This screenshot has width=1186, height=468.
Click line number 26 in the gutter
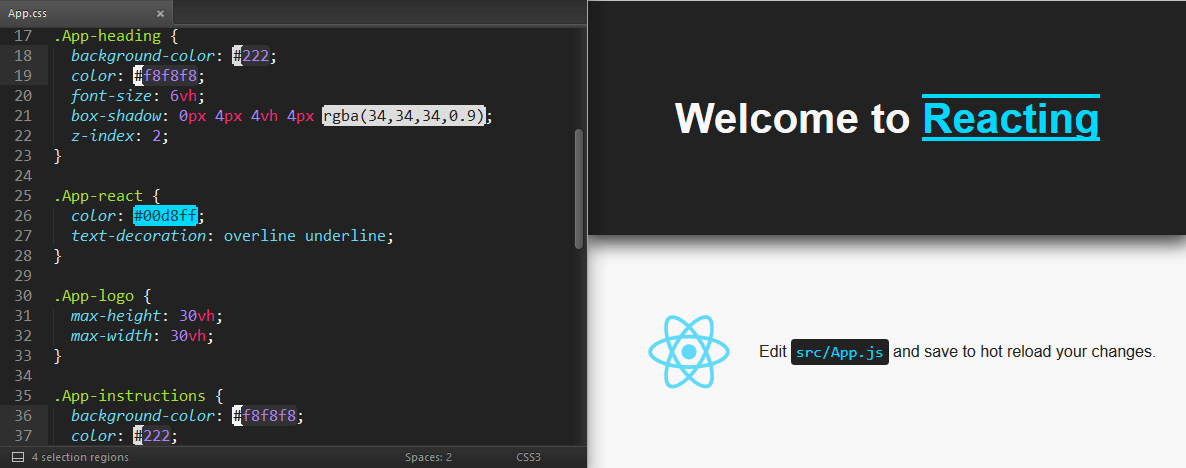click(x=24, y=215)
